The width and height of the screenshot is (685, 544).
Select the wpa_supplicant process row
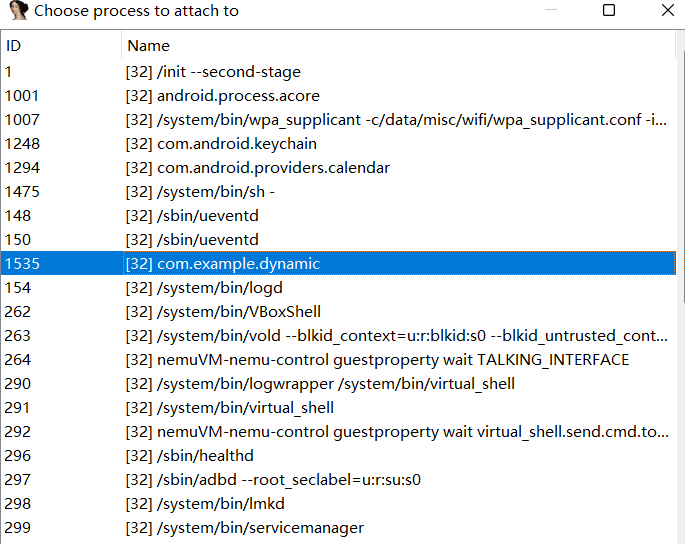click(338, 120)
